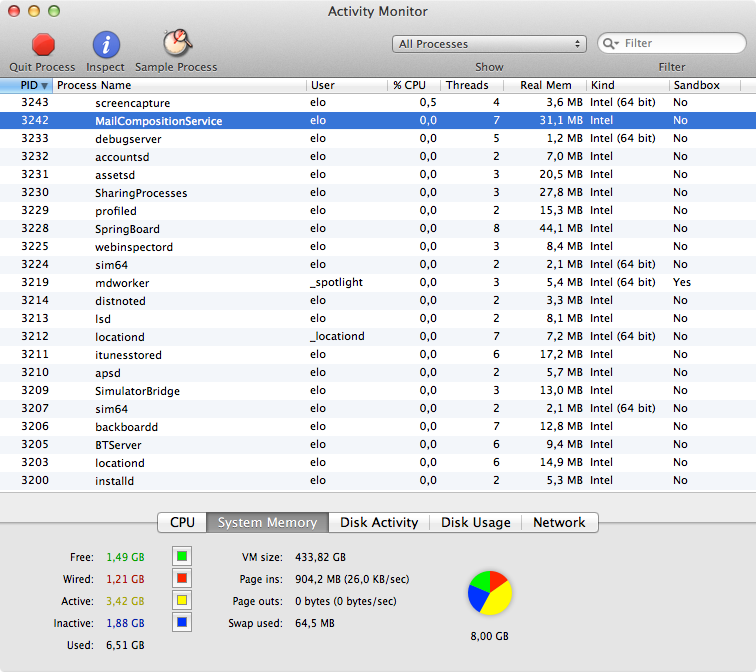Select the SpringBoard process row

[127, 229]
